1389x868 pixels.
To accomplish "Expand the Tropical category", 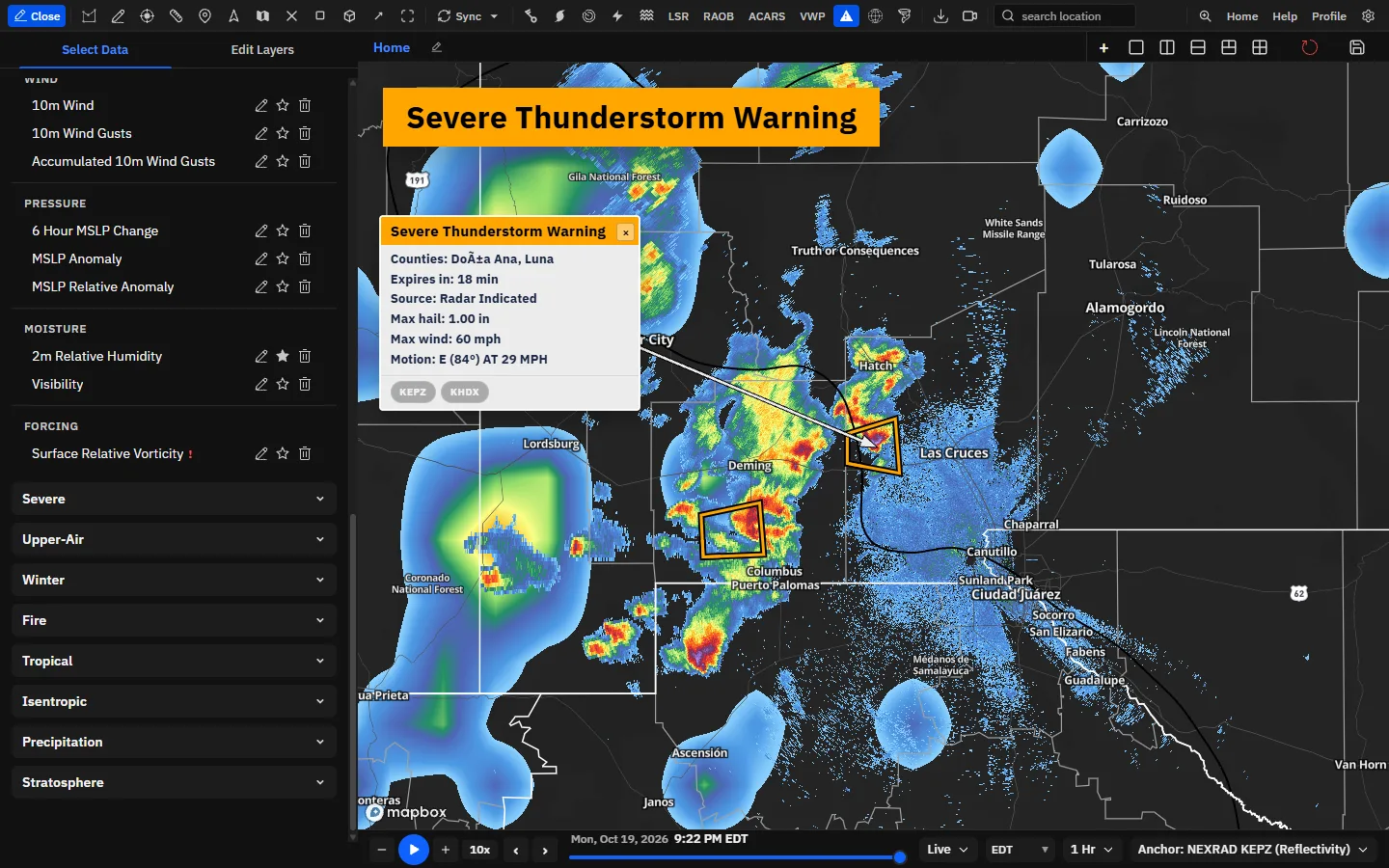I will point(174,661).
